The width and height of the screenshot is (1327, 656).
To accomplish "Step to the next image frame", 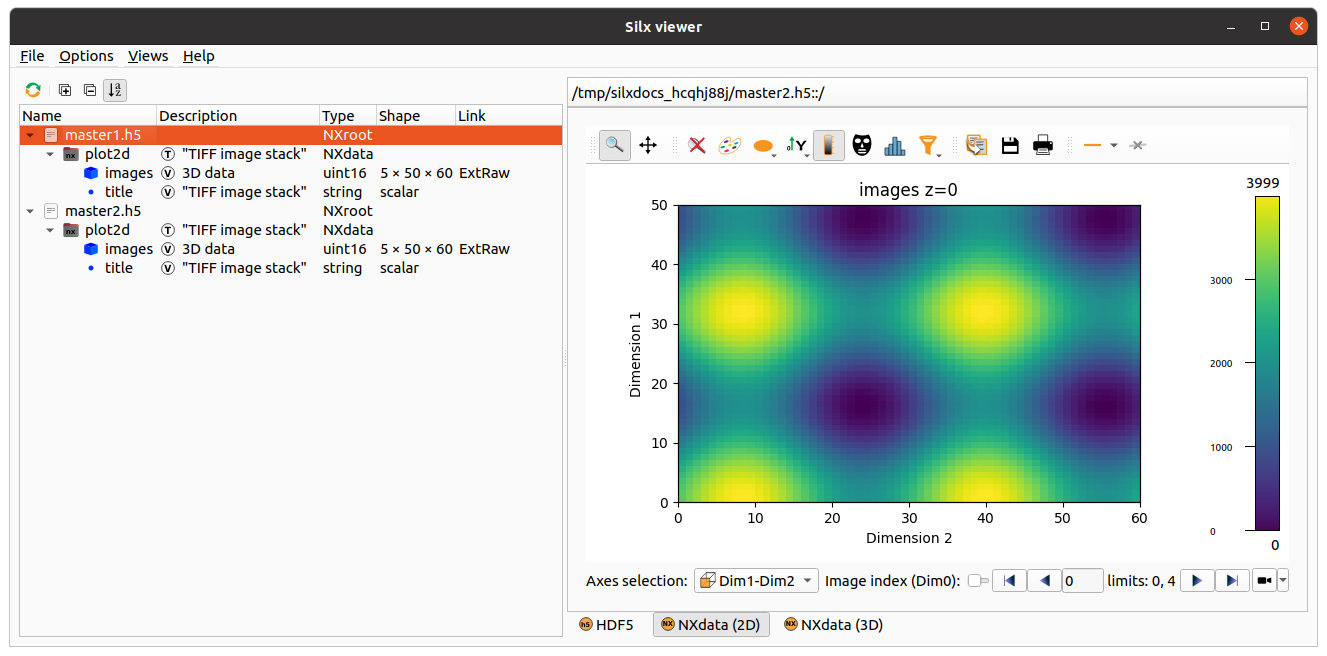I will 1197,581.
